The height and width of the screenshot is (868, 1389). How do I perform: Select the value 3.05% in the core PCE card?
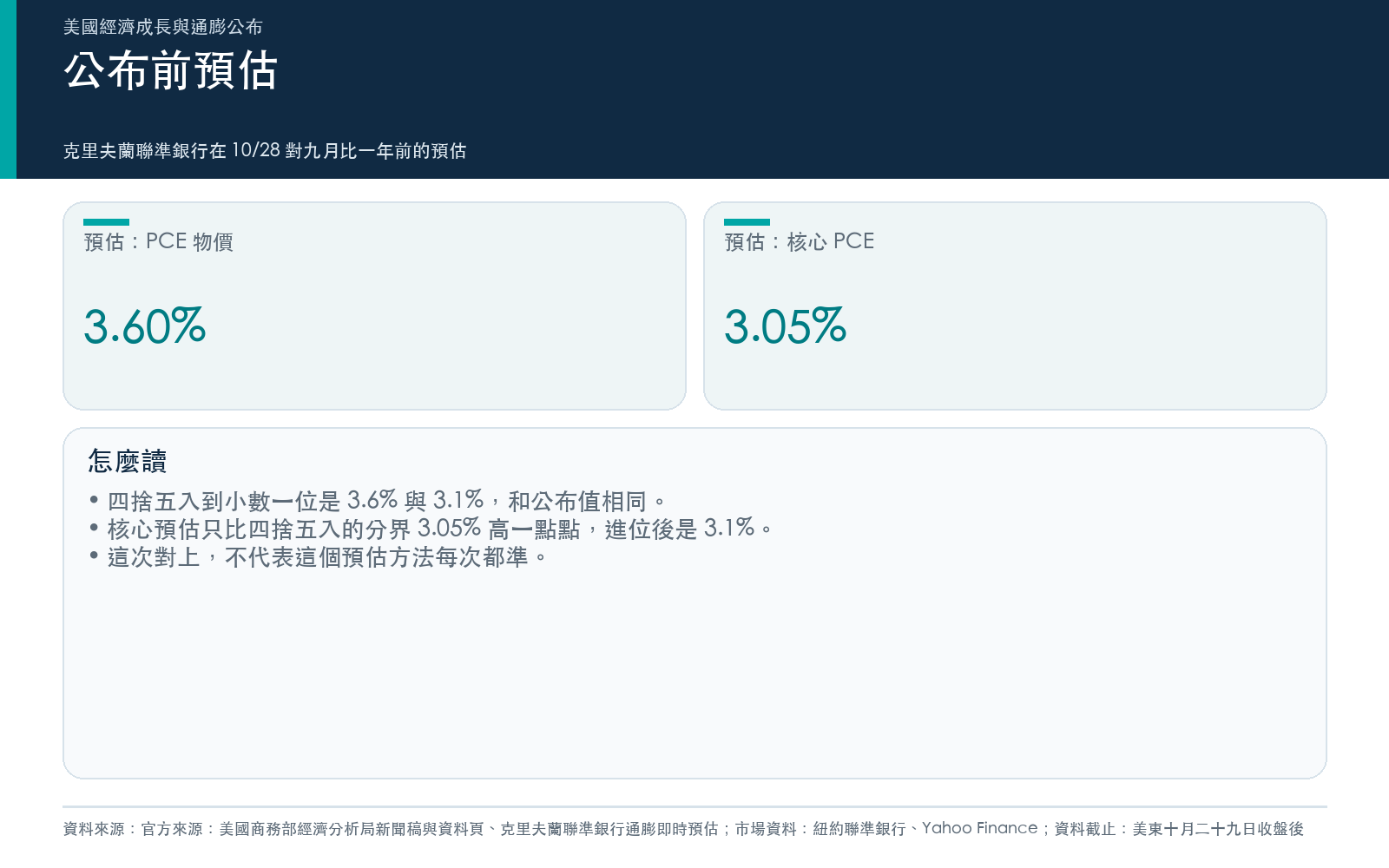(786, 326)
